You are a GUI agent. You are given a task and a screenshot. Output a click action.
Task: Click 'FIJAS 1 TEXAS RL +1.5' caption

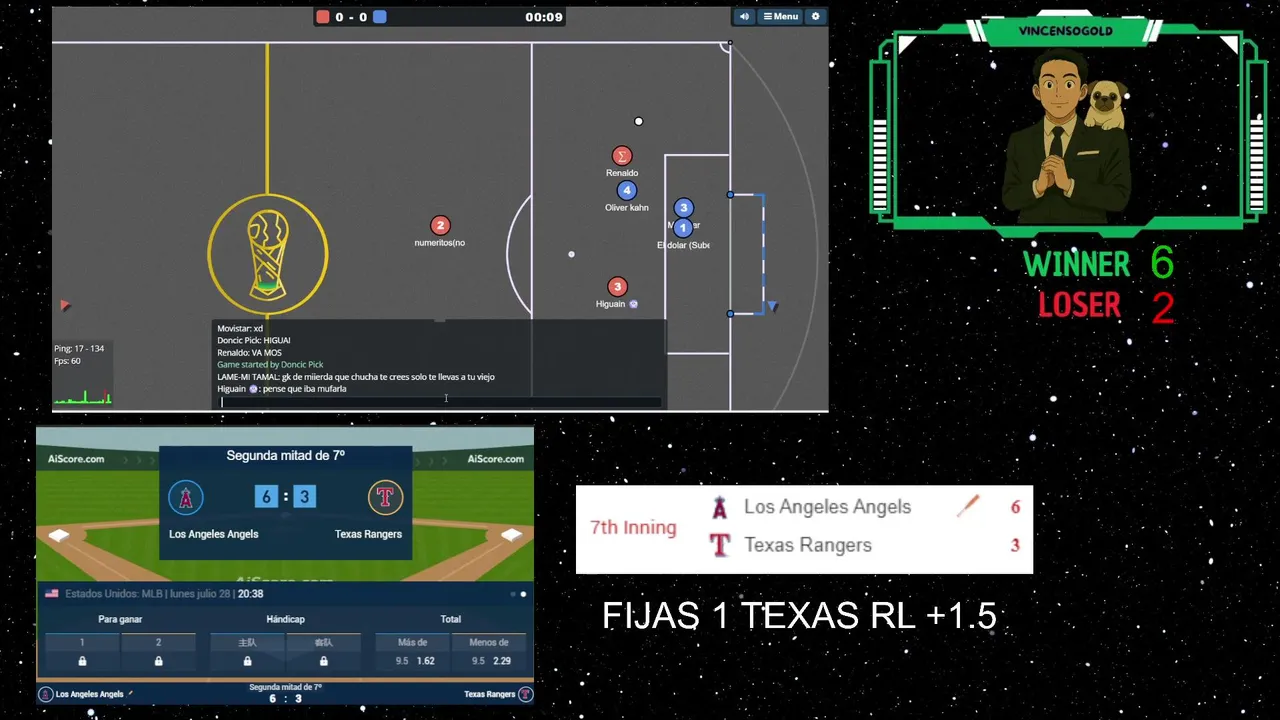click(799, 616)
